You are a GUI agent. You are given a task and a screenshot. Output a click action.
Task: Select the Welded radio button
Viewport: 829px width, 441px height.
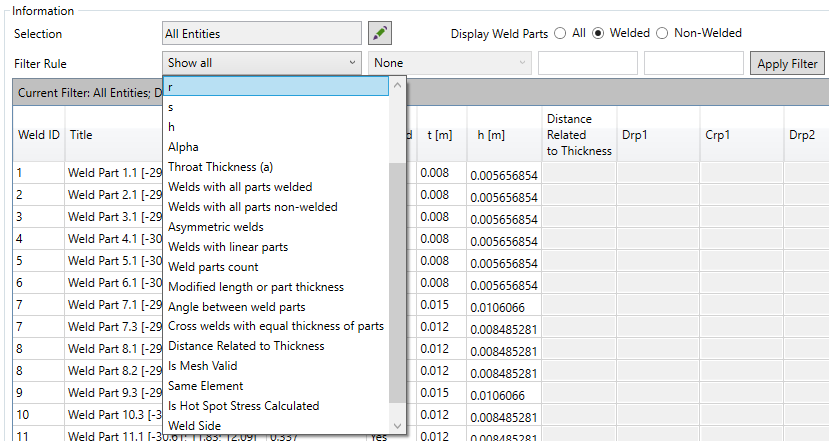599,33
